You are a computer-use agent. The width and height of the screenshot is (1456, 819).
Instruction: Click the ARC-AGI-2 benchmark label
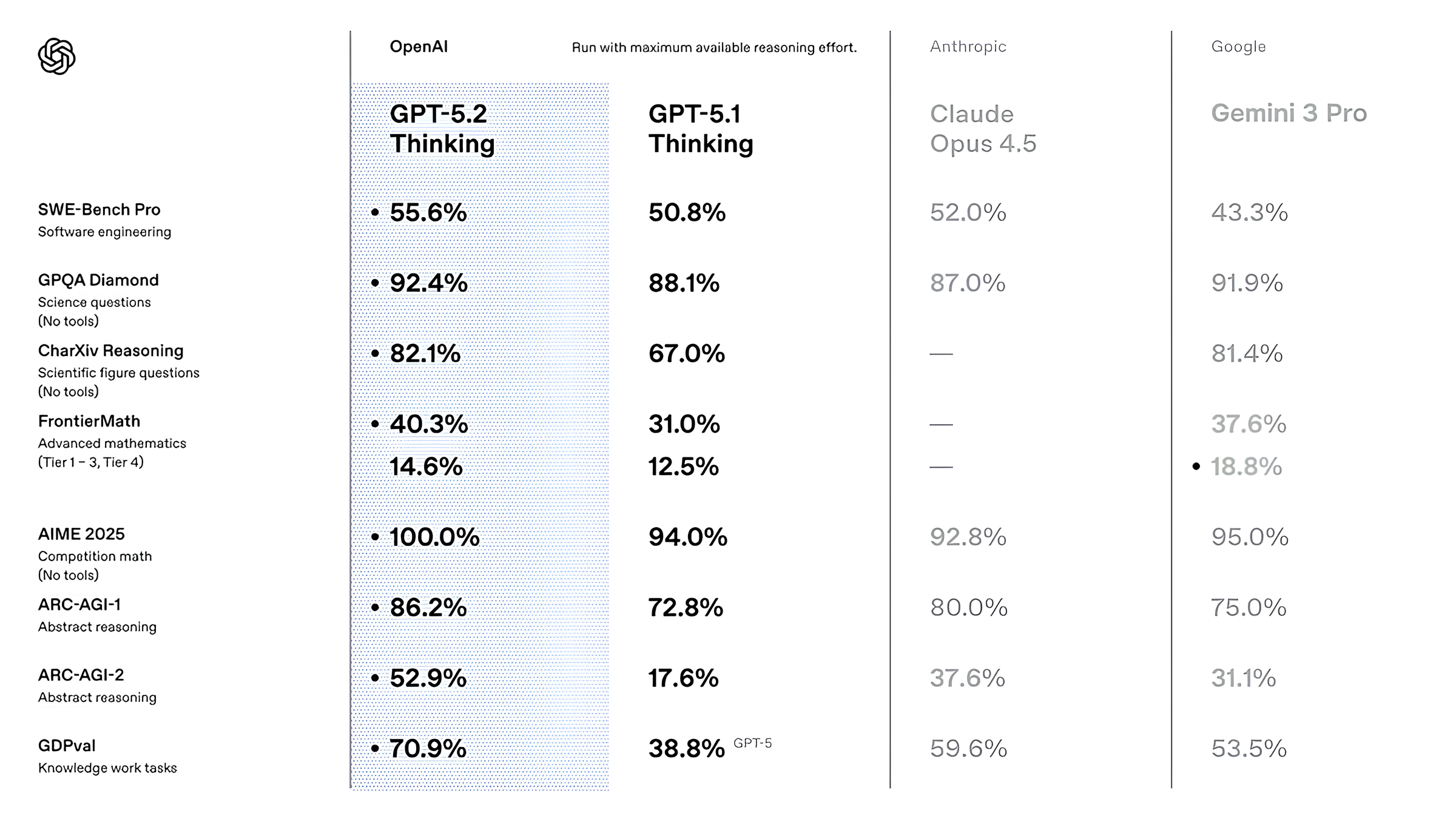(x=81, y=675)
